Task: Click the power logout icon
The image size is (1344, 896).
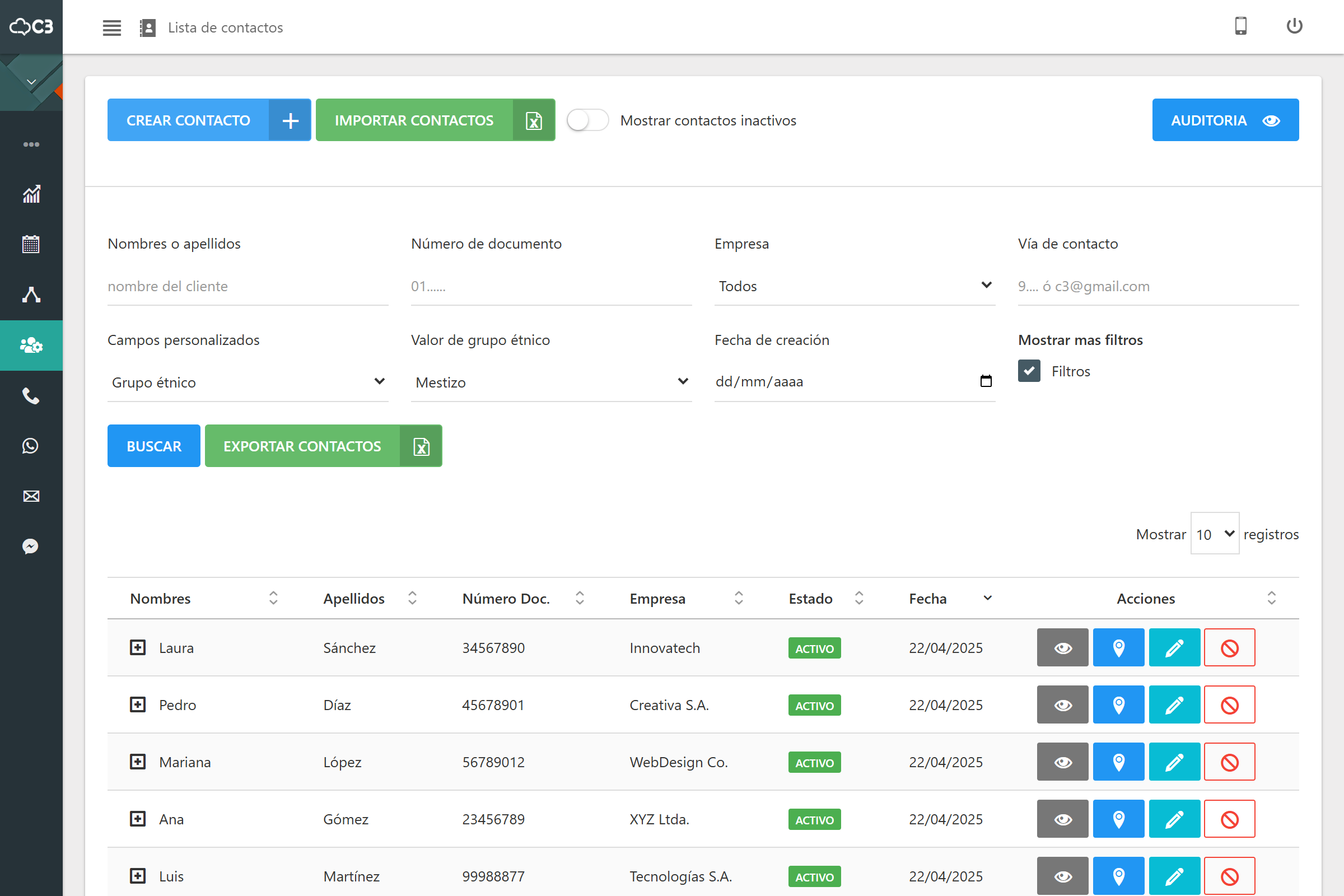Action: click(x=1294, y=26)
